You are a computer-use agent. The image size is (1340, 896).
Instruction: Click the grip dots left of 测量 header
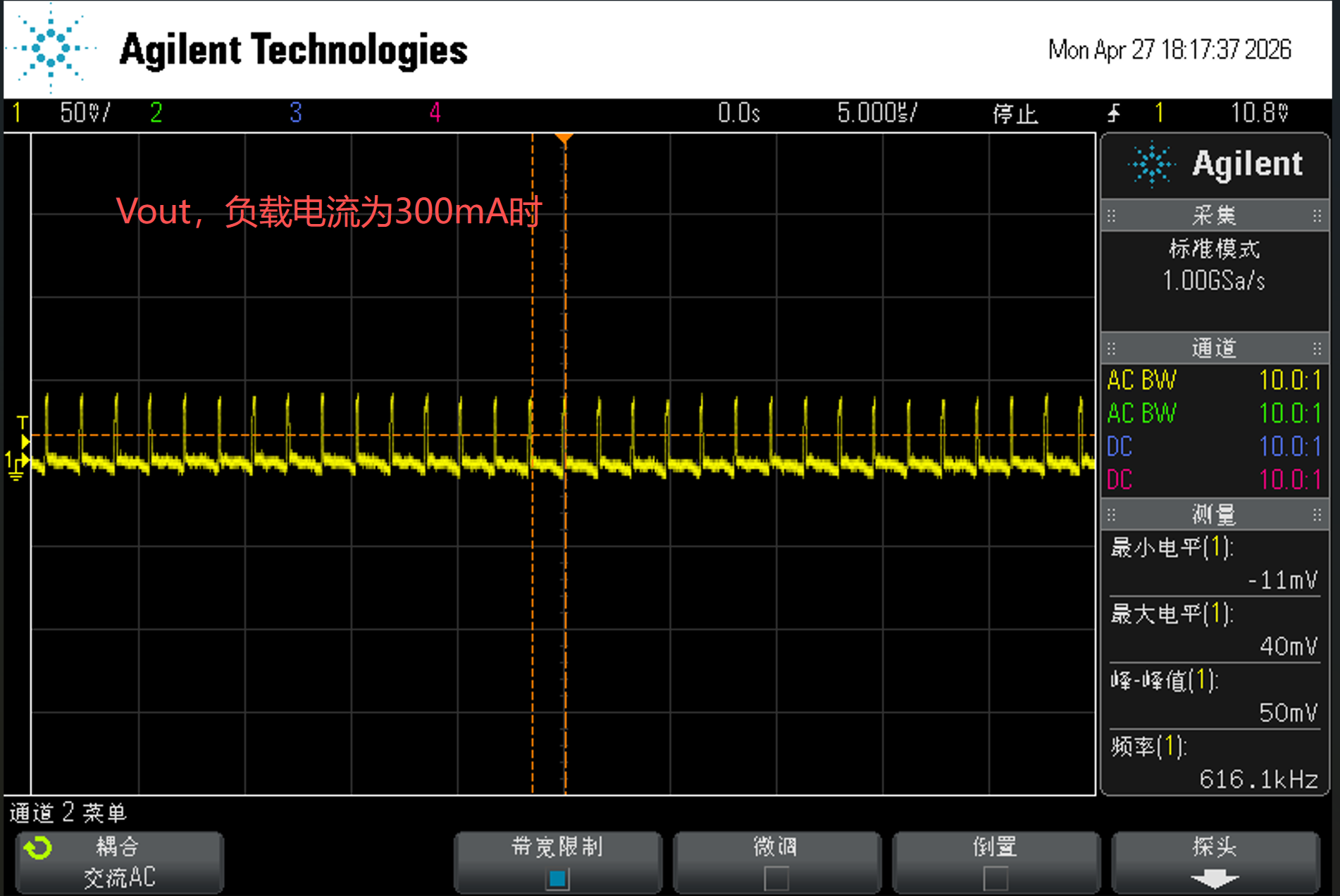click(x=1112, y=515)
